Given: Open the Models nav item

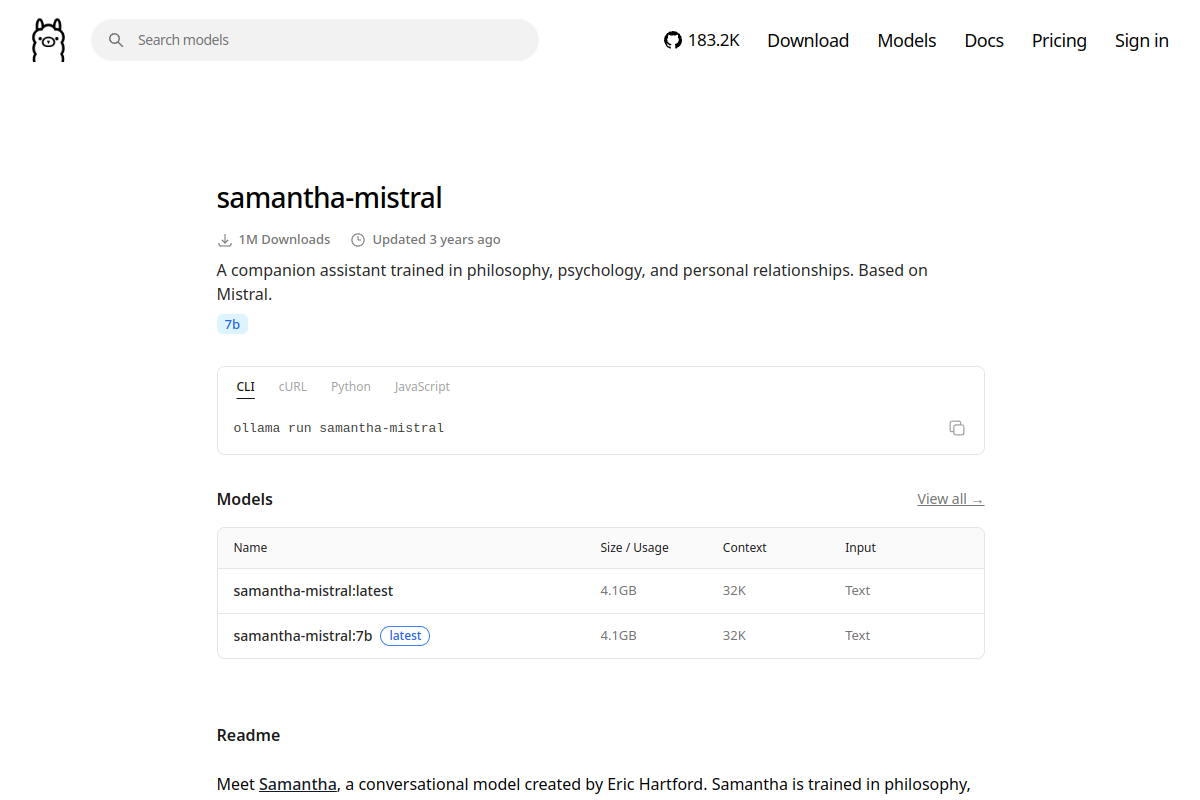Looking at the screenshot, I should 907,40.
